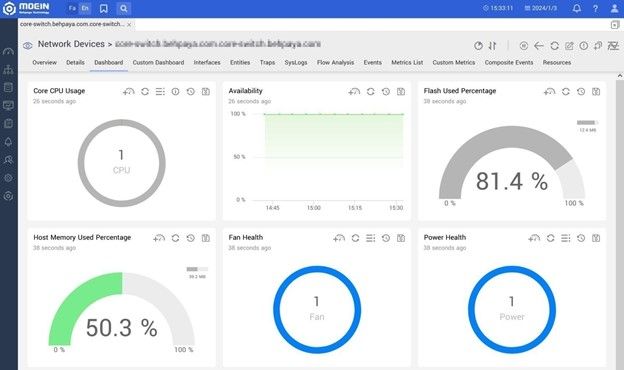624x370 pixels.
Task: Open the bookmark icon in top bar
Action: [104, 8]
